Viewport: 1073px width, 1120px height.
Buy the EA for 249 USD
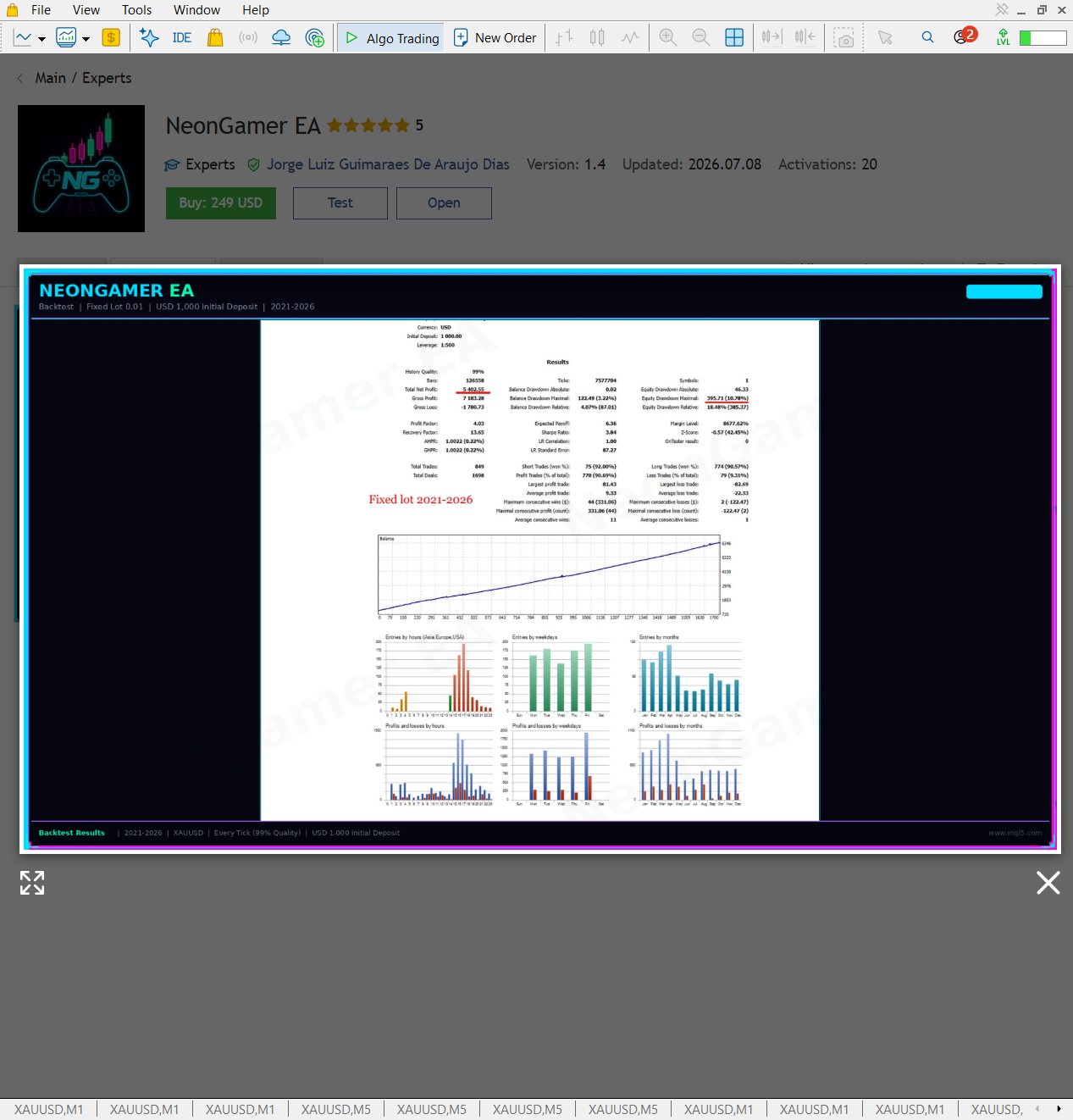click(221, 203)
